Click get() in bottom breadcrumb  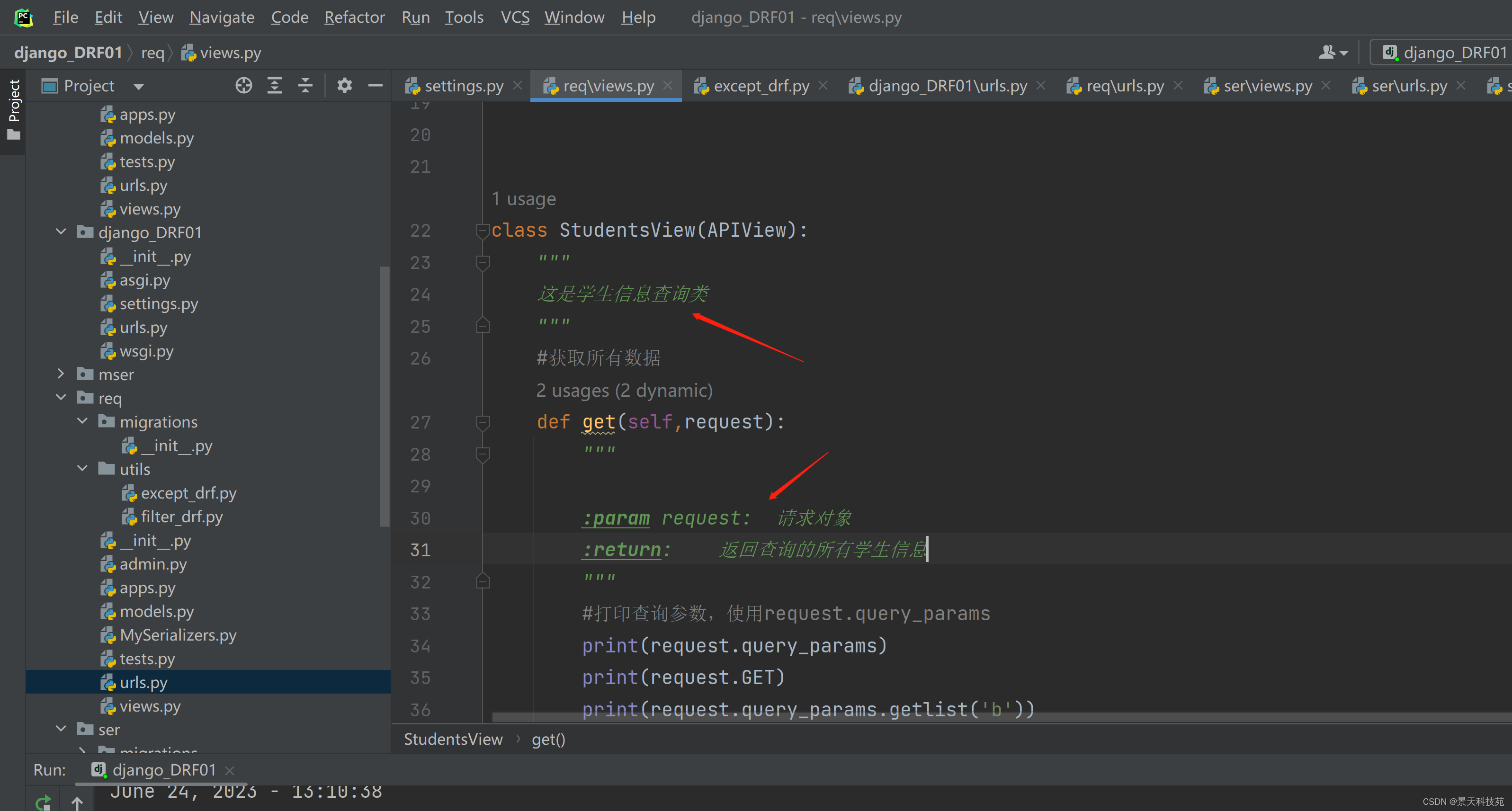pyautogui.click(x=548, y=740)
